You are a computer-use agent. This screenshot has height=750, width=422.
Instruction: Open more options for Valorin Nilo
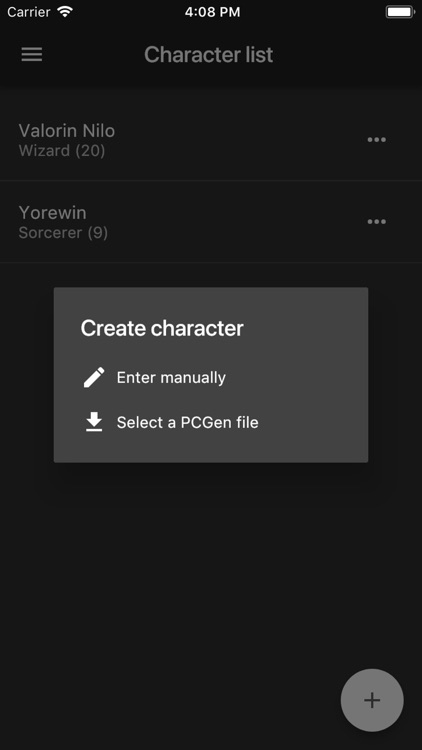point(377,140)
